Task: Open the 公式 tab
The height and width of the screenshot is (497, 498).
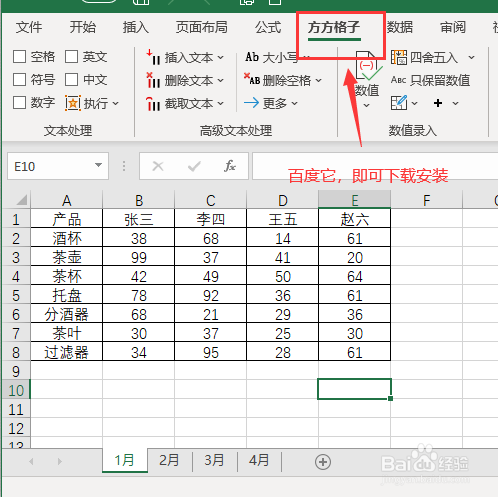Action: tap(268, 27)
